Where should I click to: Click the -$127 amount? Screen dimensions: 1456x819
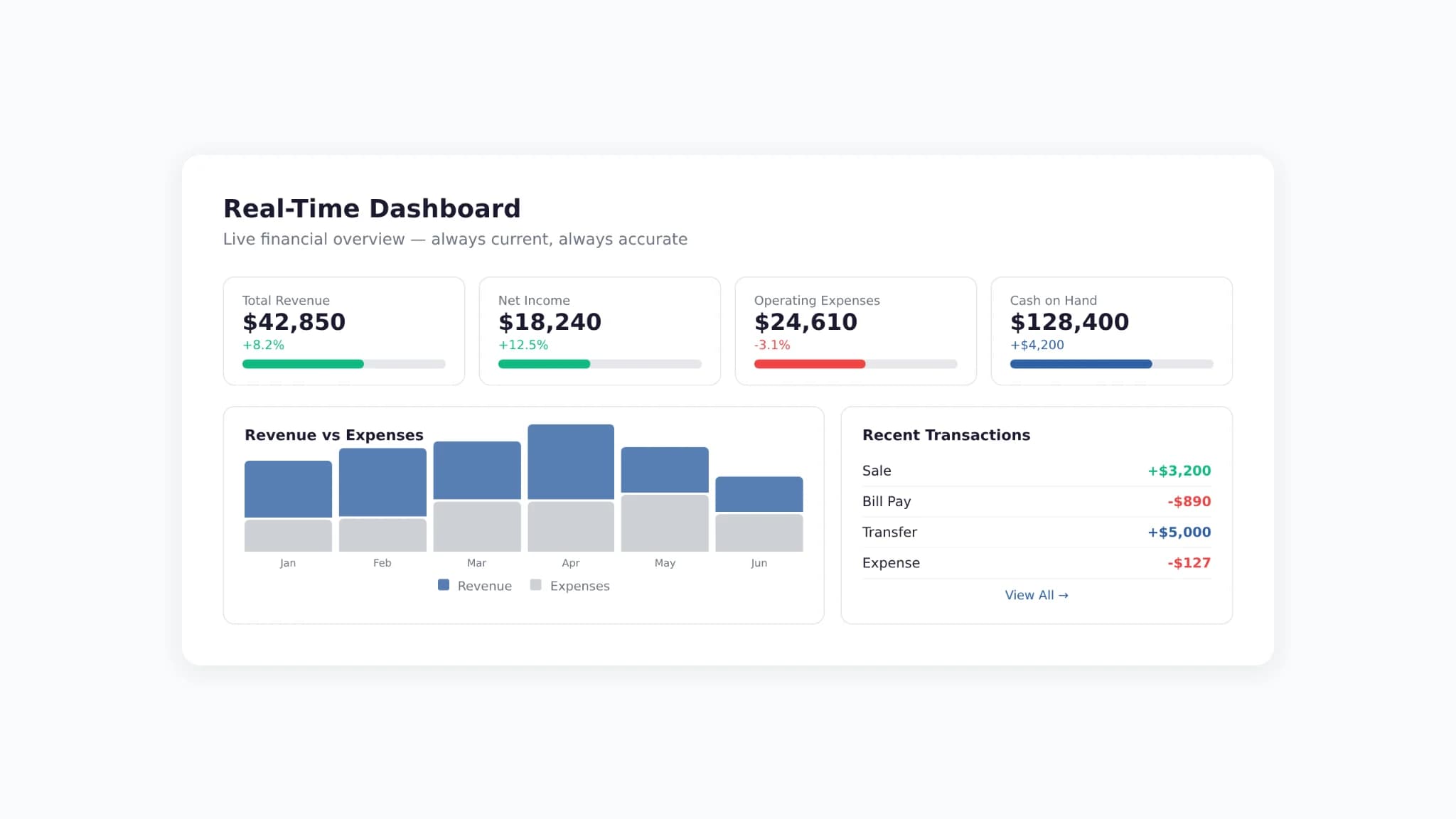click(x=1189, y=562)
